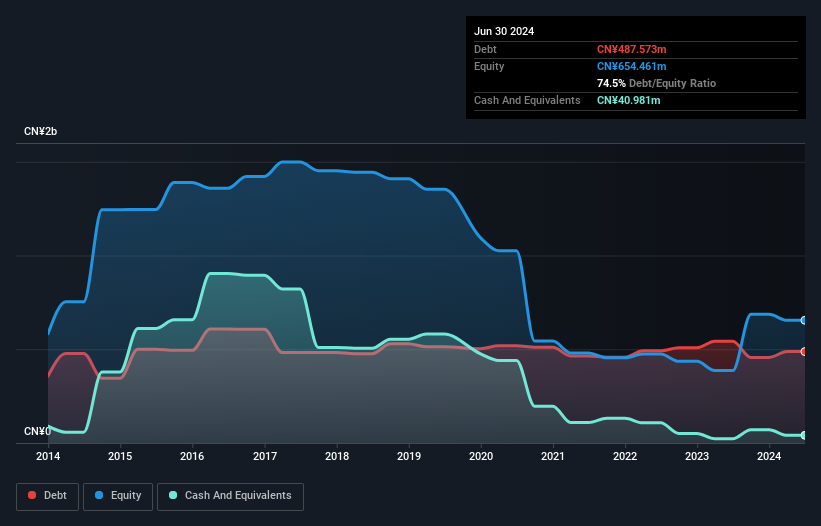Click the 2022 x-axis label
The image size is (821, 526).
pyautogui.click(x=625, y=456)
